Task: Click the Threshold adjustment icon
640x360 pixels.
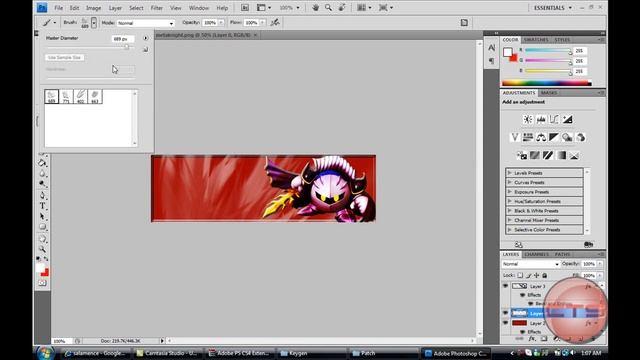Action: coord(548,156)
